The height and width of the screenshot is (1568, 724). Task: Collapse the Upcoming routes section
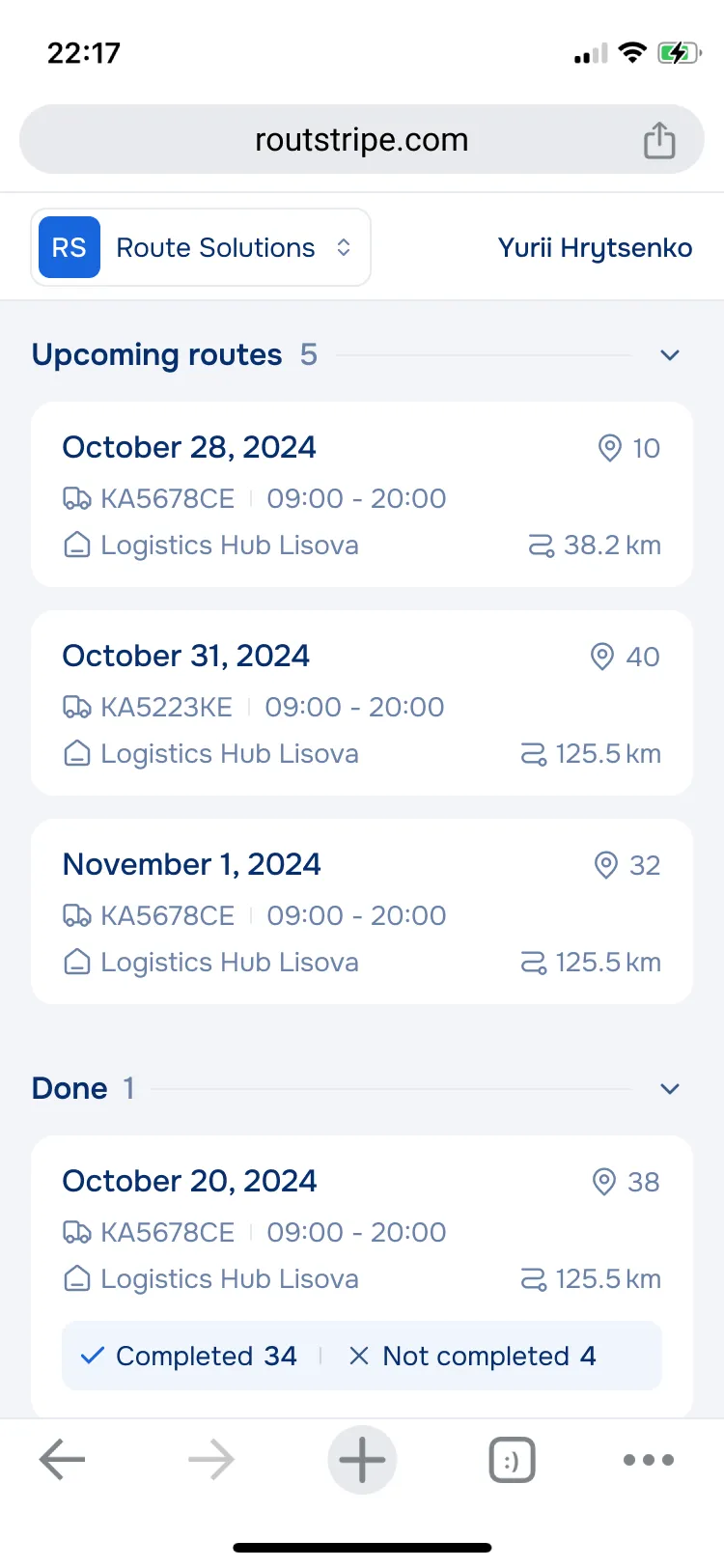coord(670,355)
